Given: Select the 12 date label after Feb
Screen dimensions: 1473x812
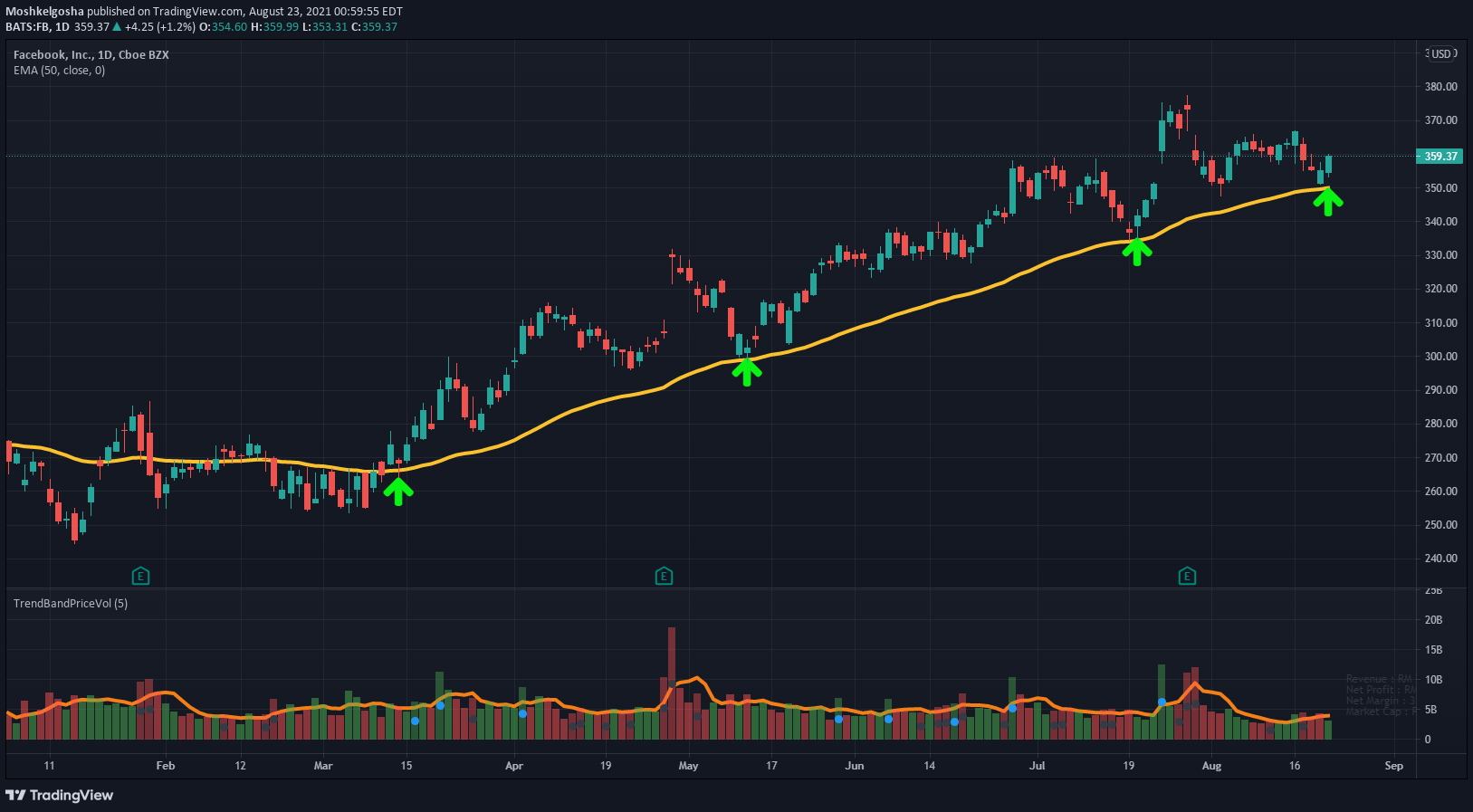Looking at the screenshot, I should (241, 766).
